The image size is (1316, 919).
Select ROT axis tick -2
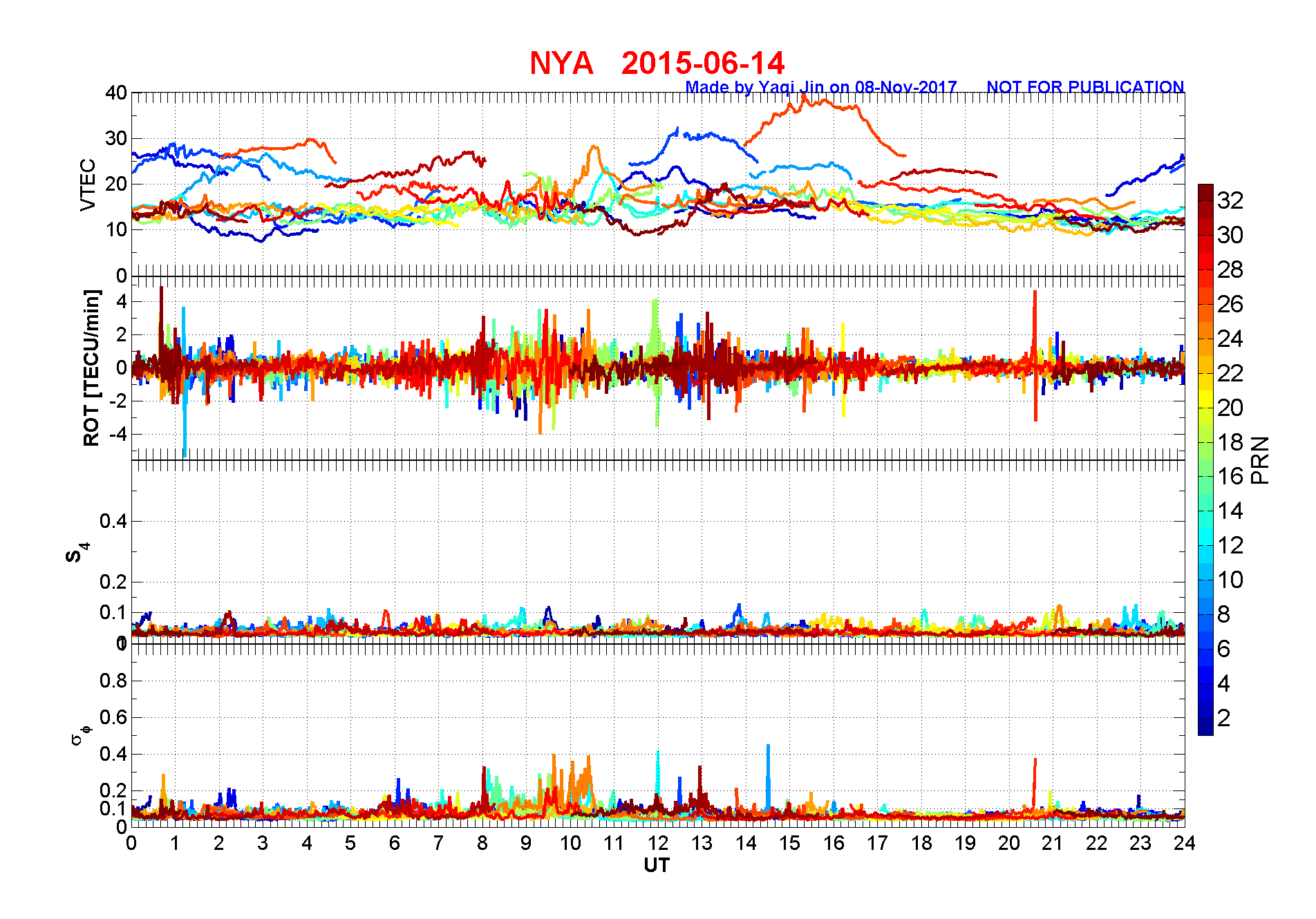120,401
